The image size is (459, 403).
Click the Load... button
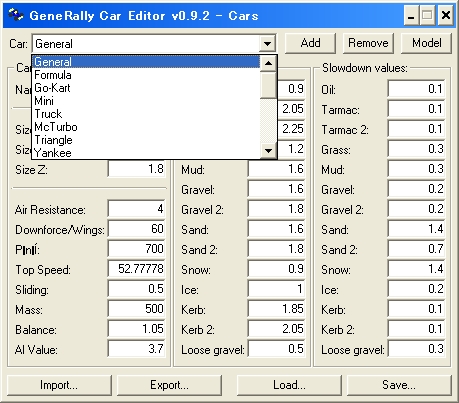coord(289,385)
